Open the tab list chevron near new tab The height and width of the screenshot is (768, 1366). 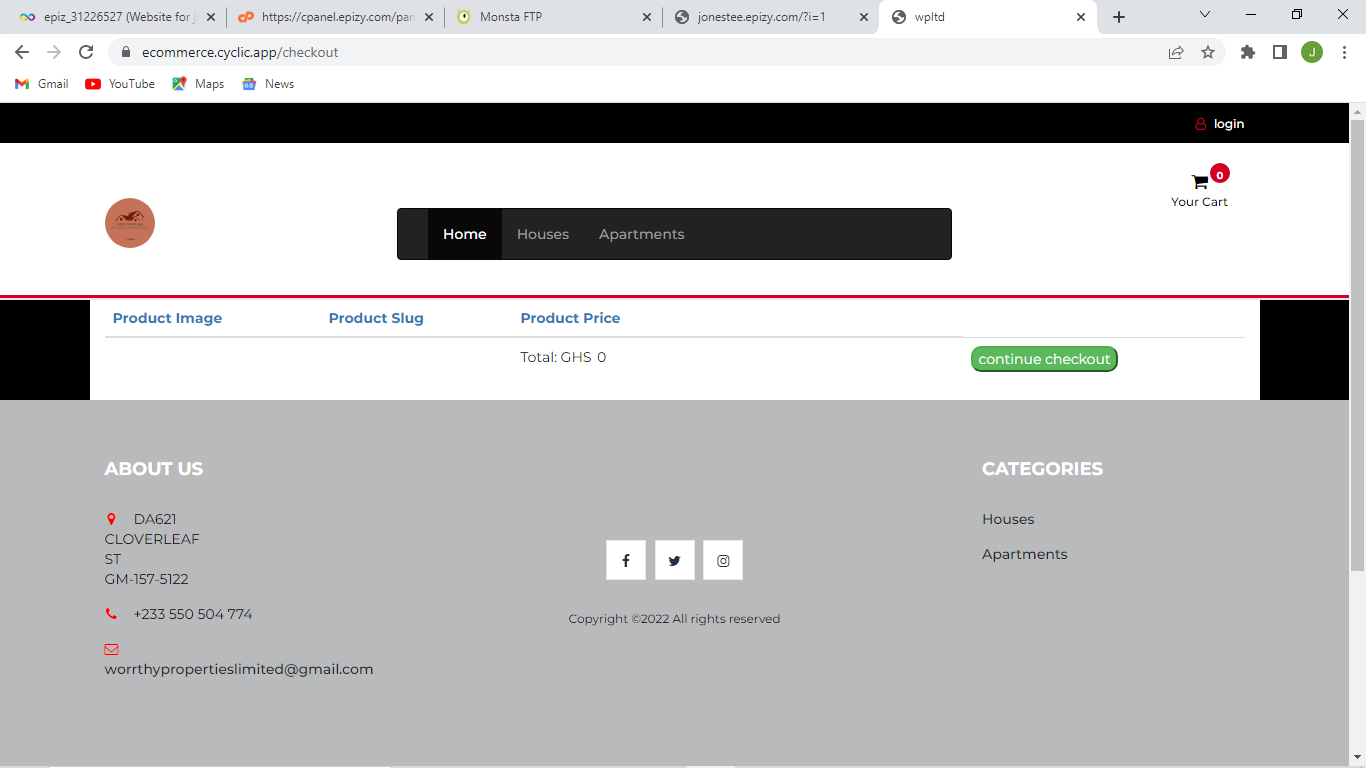point(1205,16)
